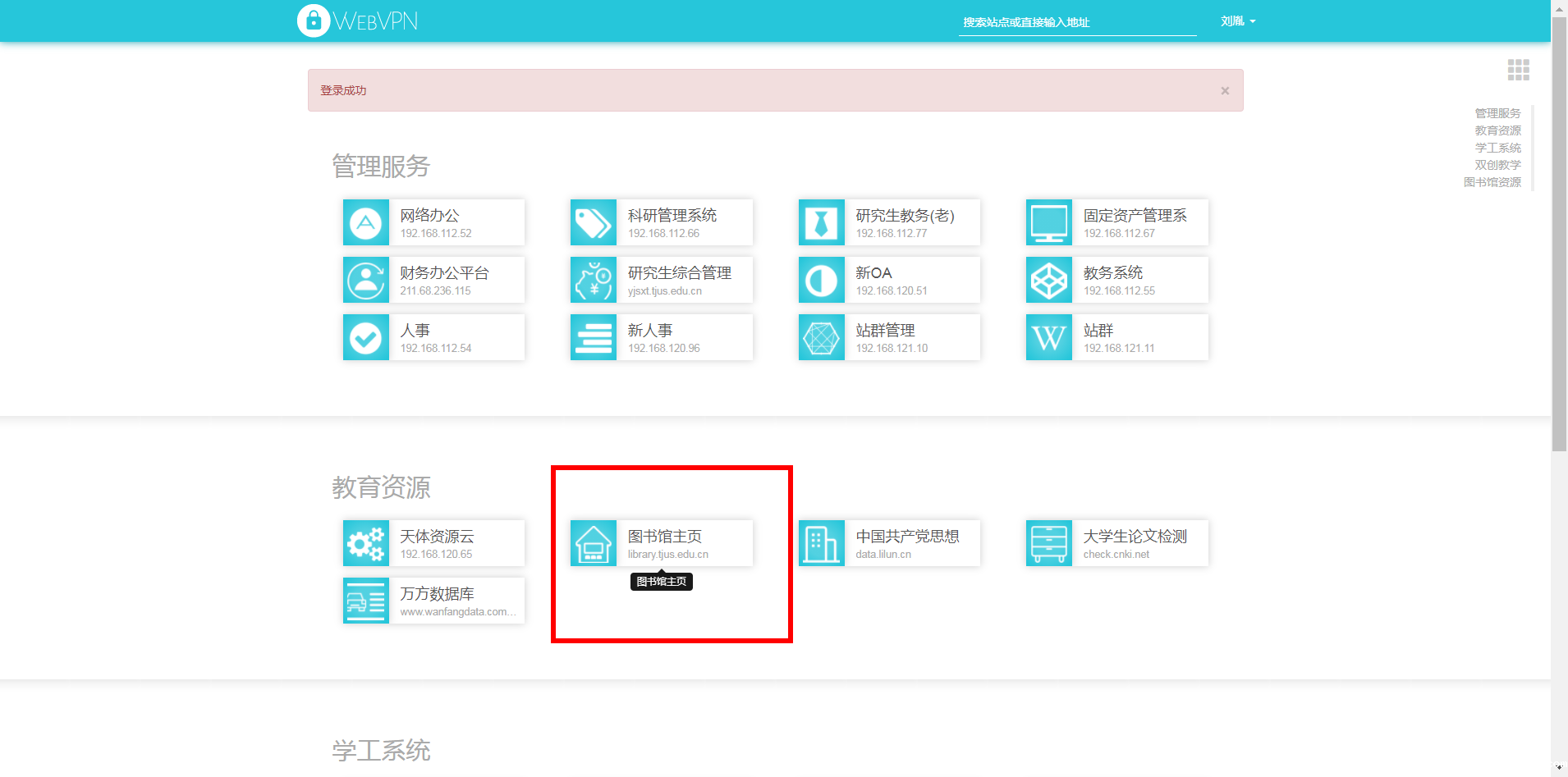Click the site search address input field

click(1077, 22)
